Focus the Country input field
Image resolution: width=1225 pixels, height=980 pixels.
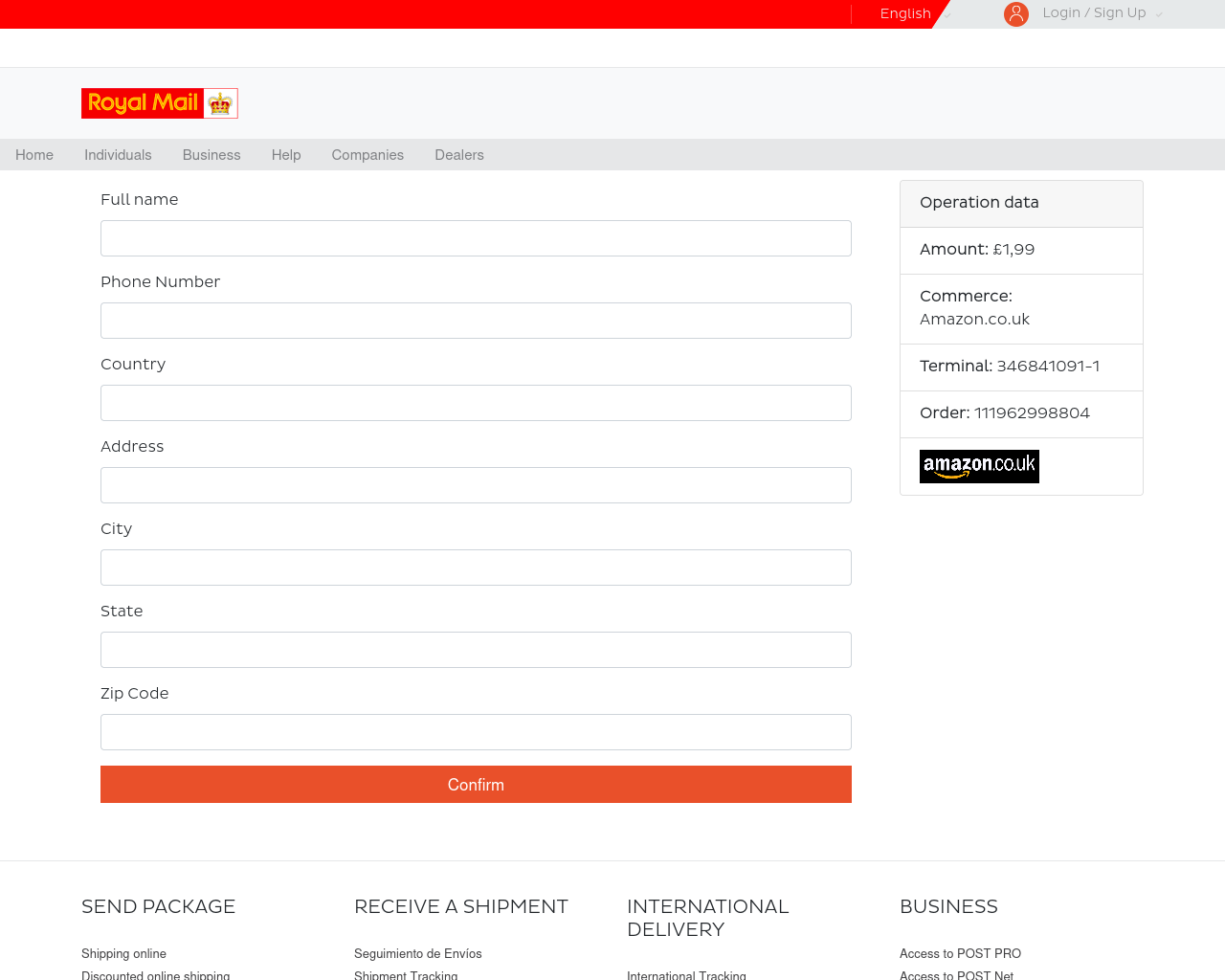point(476,403)
